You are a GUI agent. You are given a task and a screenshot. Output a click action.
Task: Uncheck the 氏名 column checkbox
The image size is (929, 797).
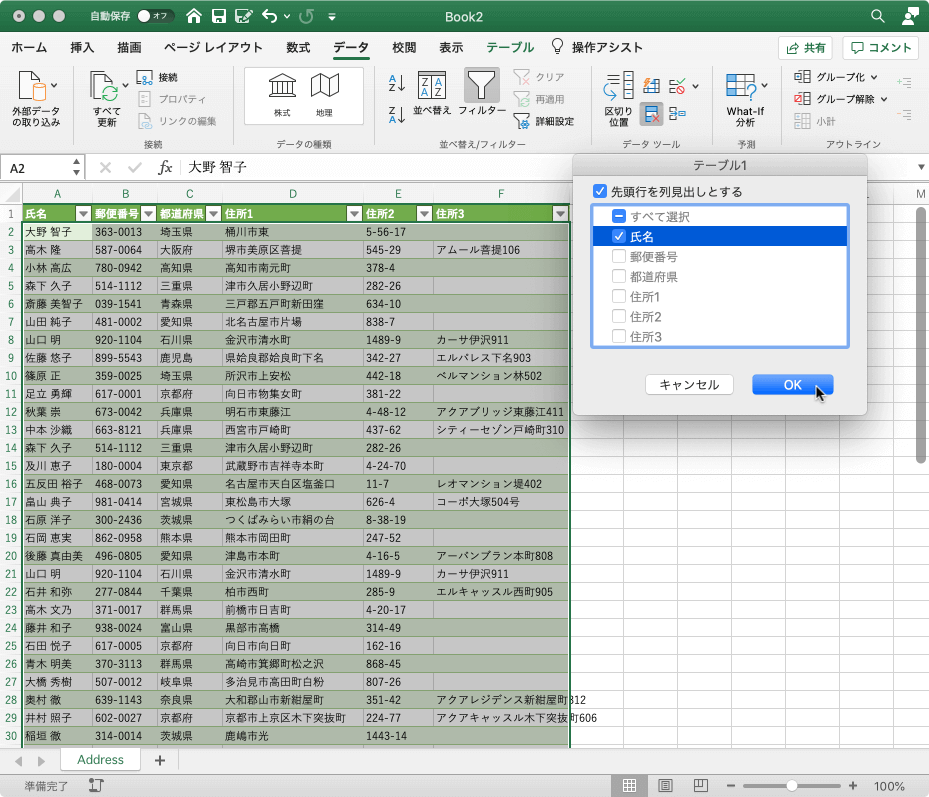coord(619,236)
